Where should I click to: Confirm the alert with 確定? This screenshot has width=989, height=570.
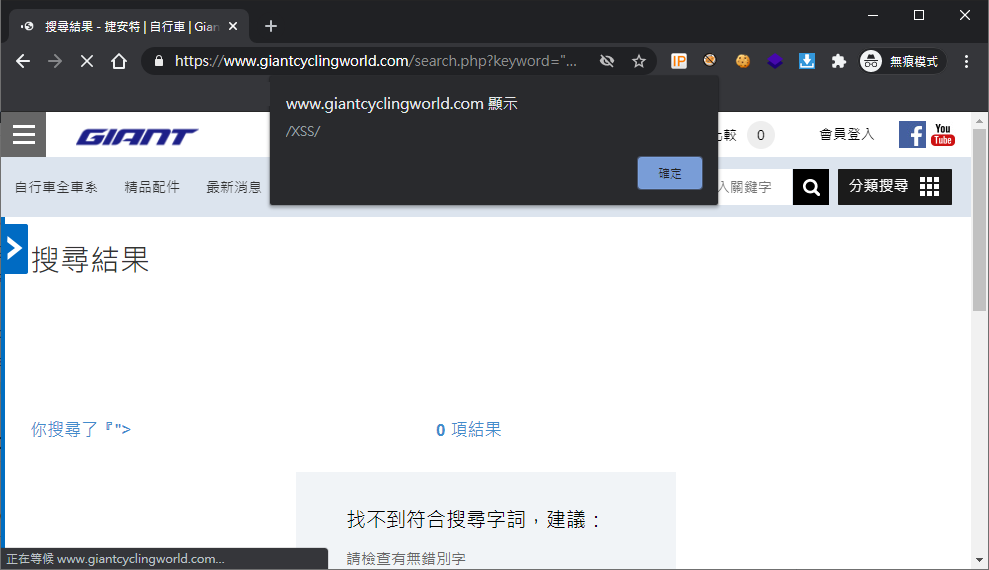click(x=669, y=173)
